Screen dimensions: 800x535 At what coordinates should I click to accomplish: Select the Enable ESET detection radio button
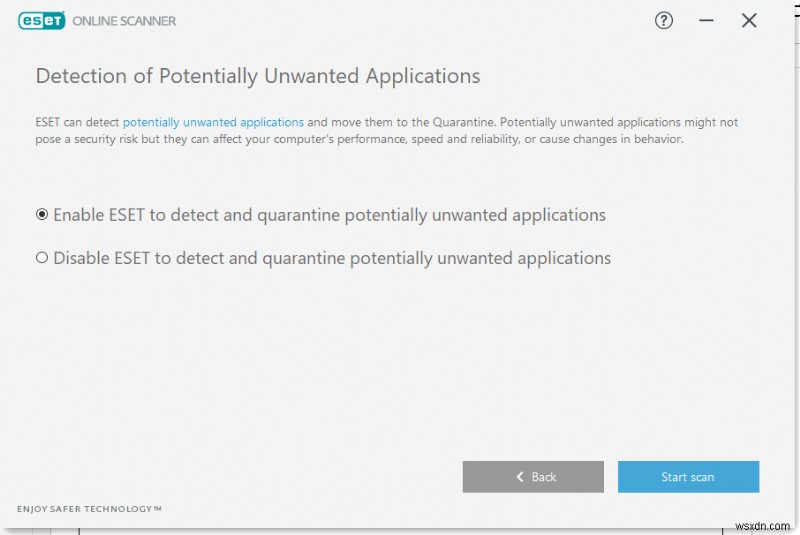tap(42, 214)
